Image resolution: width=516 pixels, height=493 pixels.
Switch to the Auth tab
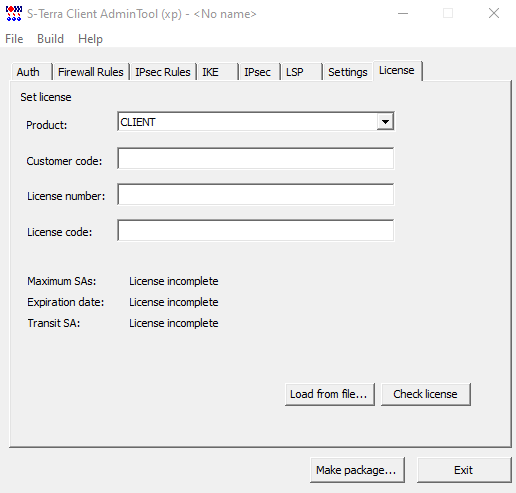pyautogui.click(x=32, y=72)
